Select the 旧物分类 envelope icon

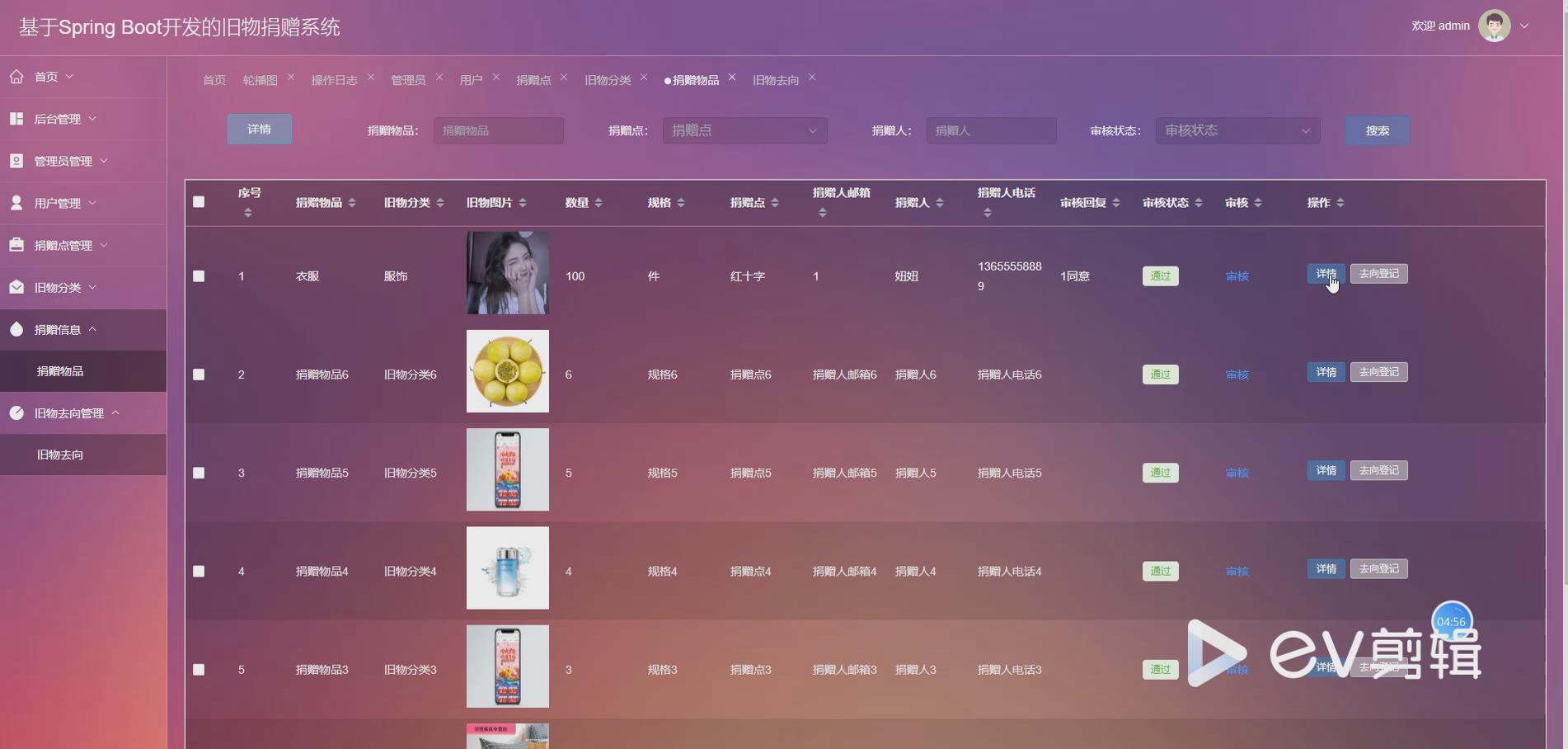coord(16,286)
